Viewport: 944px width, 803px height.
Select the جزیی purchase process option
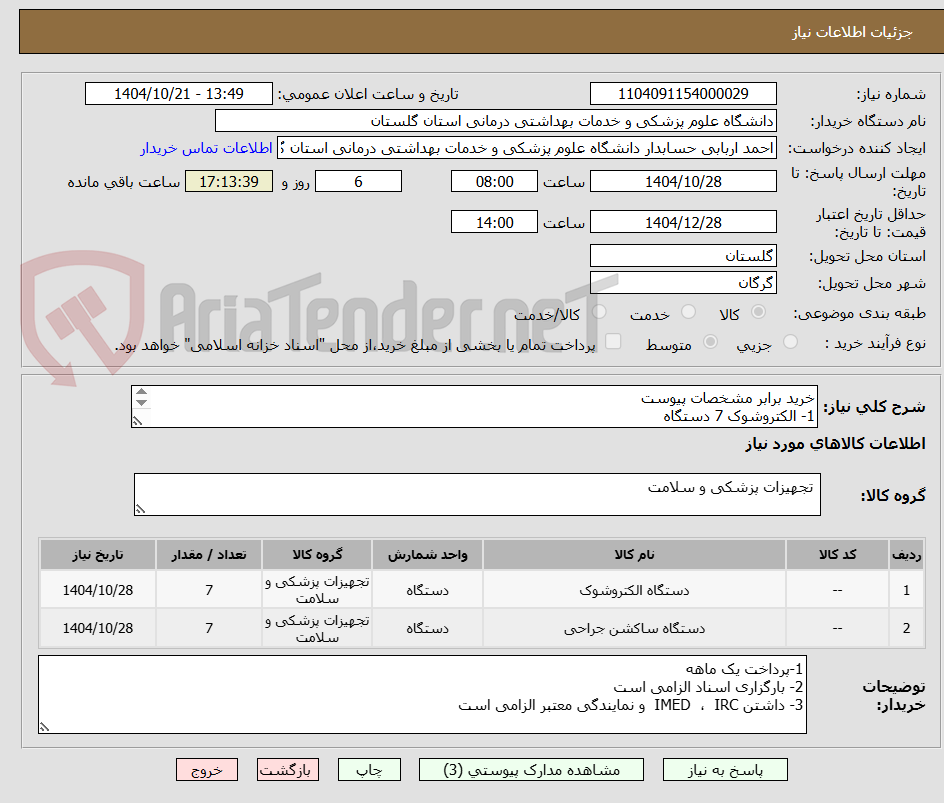click(x=790, y=342)
